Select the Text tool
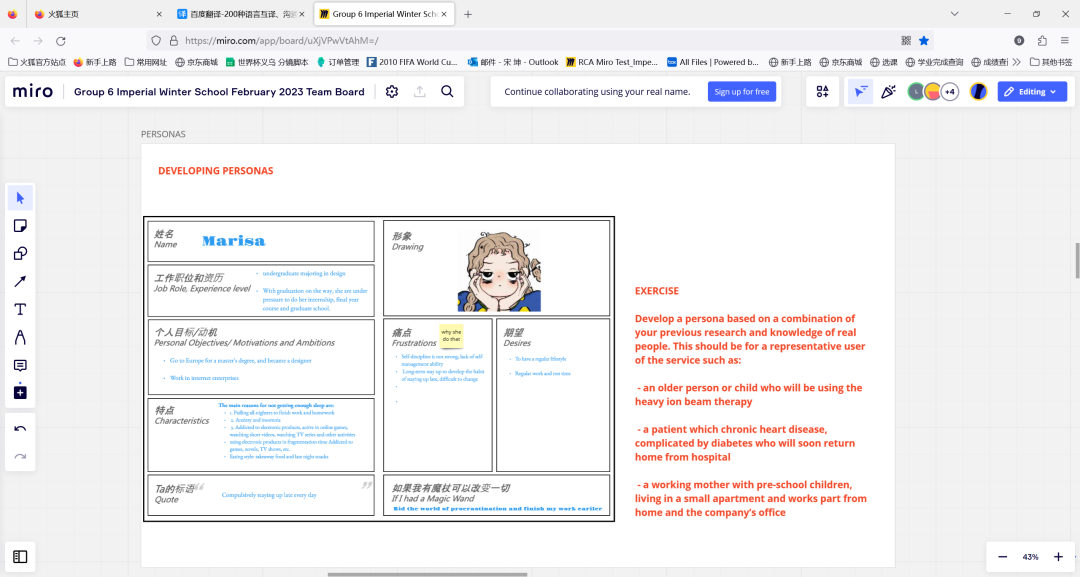Viewport: 1080px width, 577px height. click(x=20, y=310)
